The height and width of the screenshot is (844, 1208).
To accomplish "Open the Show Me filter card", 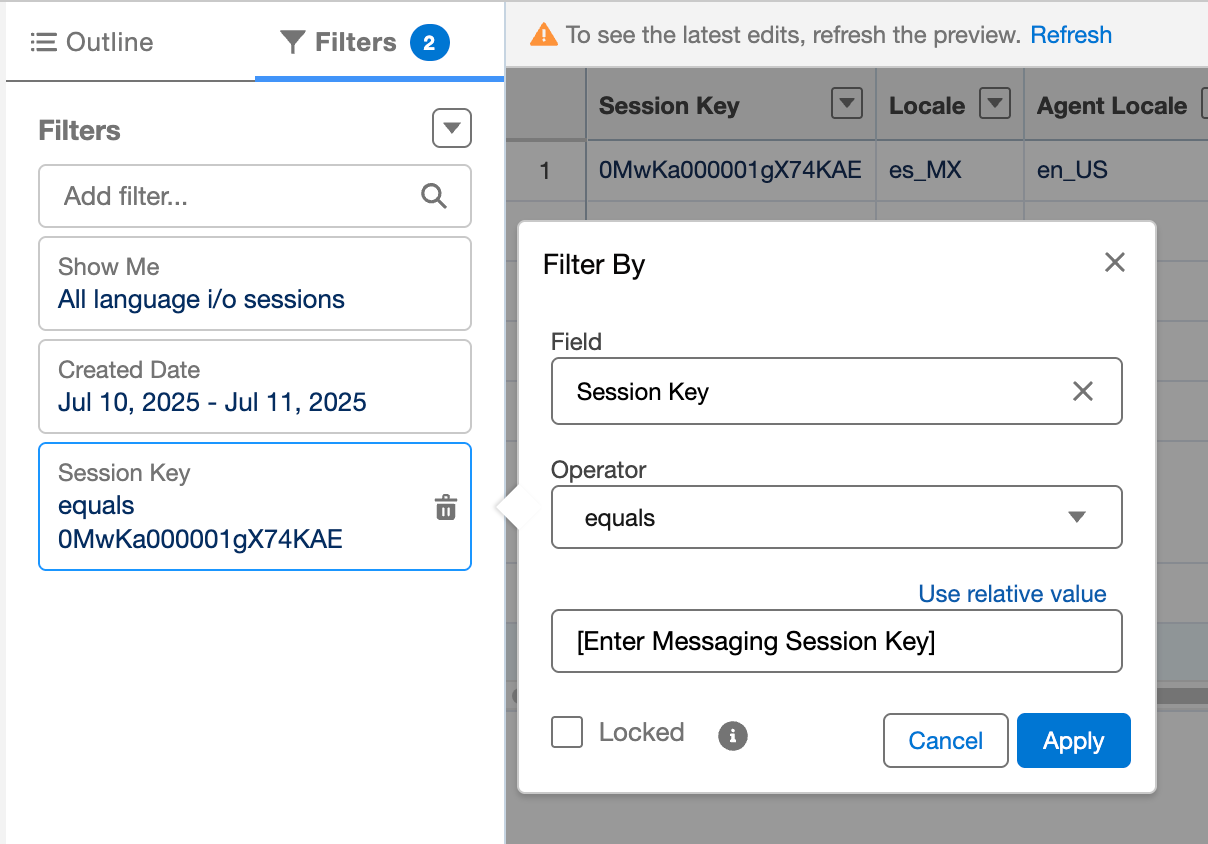I will tap(255, 283).
